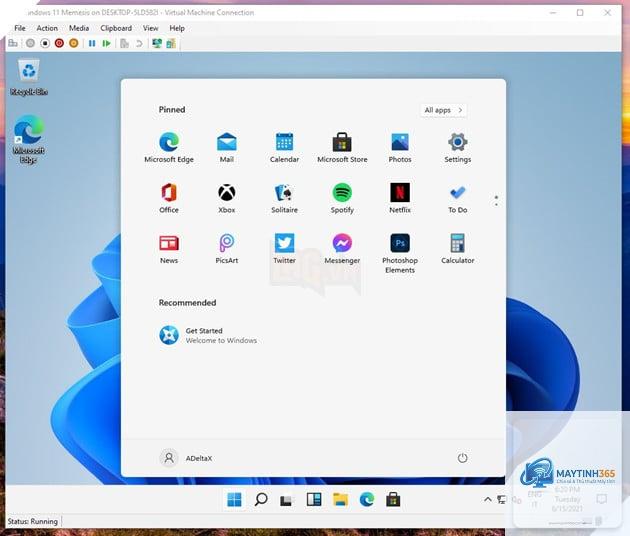Click the network icon in the system tray
This screenshot has width=630, height=536.
(502, 499)
